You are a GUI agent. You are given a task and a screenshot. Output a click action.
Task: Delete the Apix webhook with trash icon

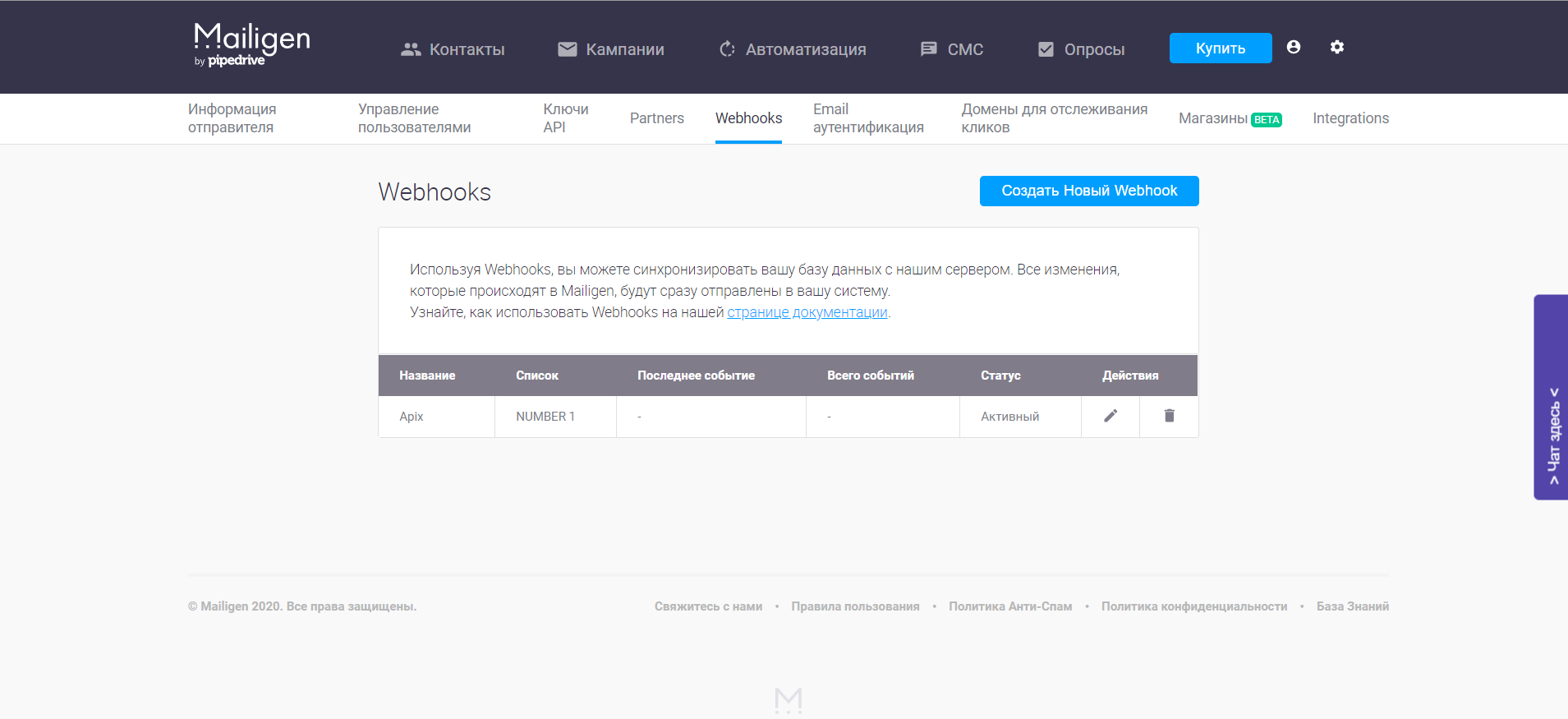pyautogui.click(x=1170, y=416)
